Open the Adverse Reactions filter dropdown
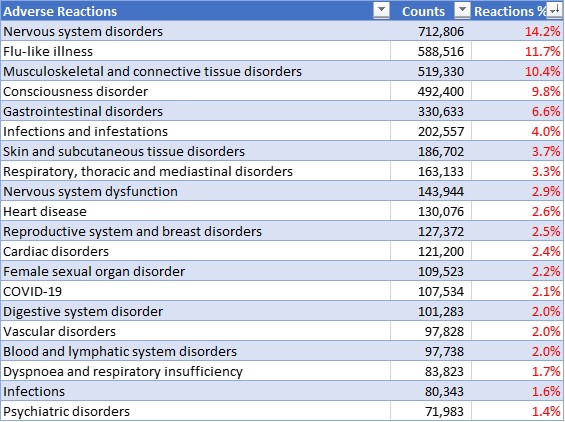Image resolution: width=565 pixels, height=422 pixels. (381, 10)
